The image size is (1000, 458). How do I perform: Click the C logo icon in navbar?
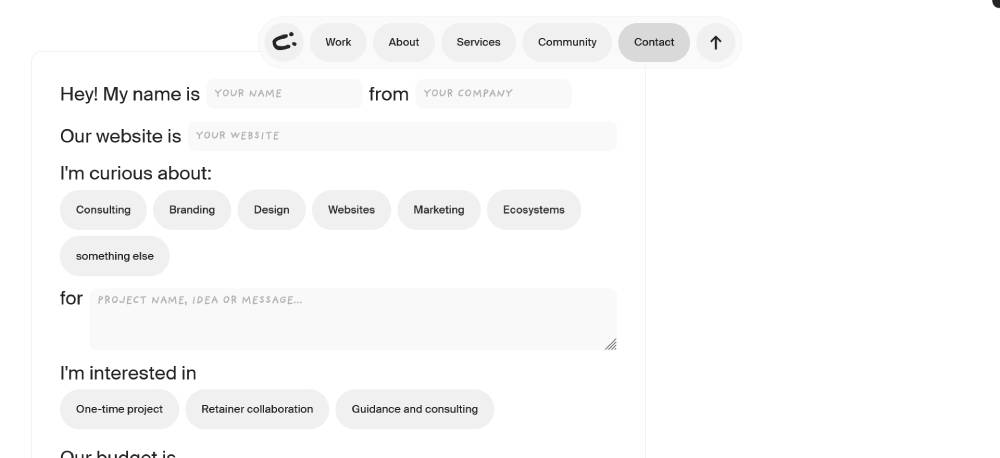[285, 42]
